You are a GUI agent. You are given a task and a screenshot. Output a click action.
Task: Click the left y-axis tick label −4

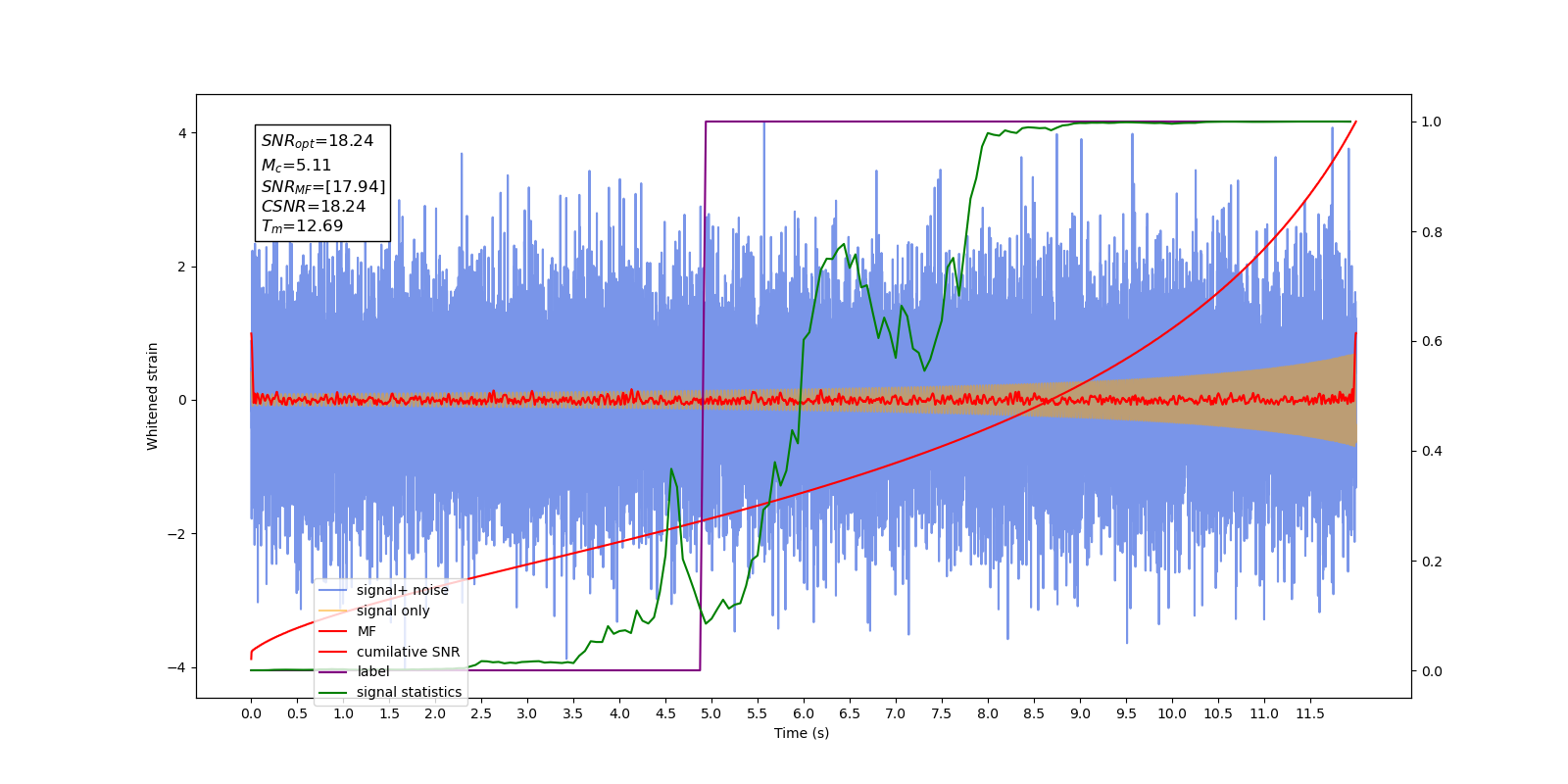(x=176, y=667)
